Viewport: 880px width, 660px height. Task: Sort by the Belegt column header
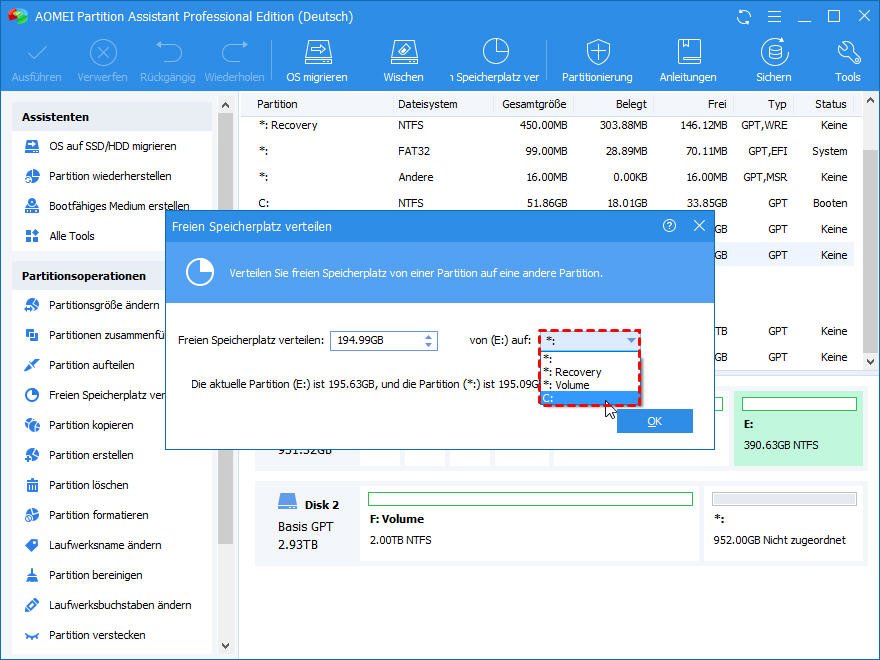click(631, 104)
